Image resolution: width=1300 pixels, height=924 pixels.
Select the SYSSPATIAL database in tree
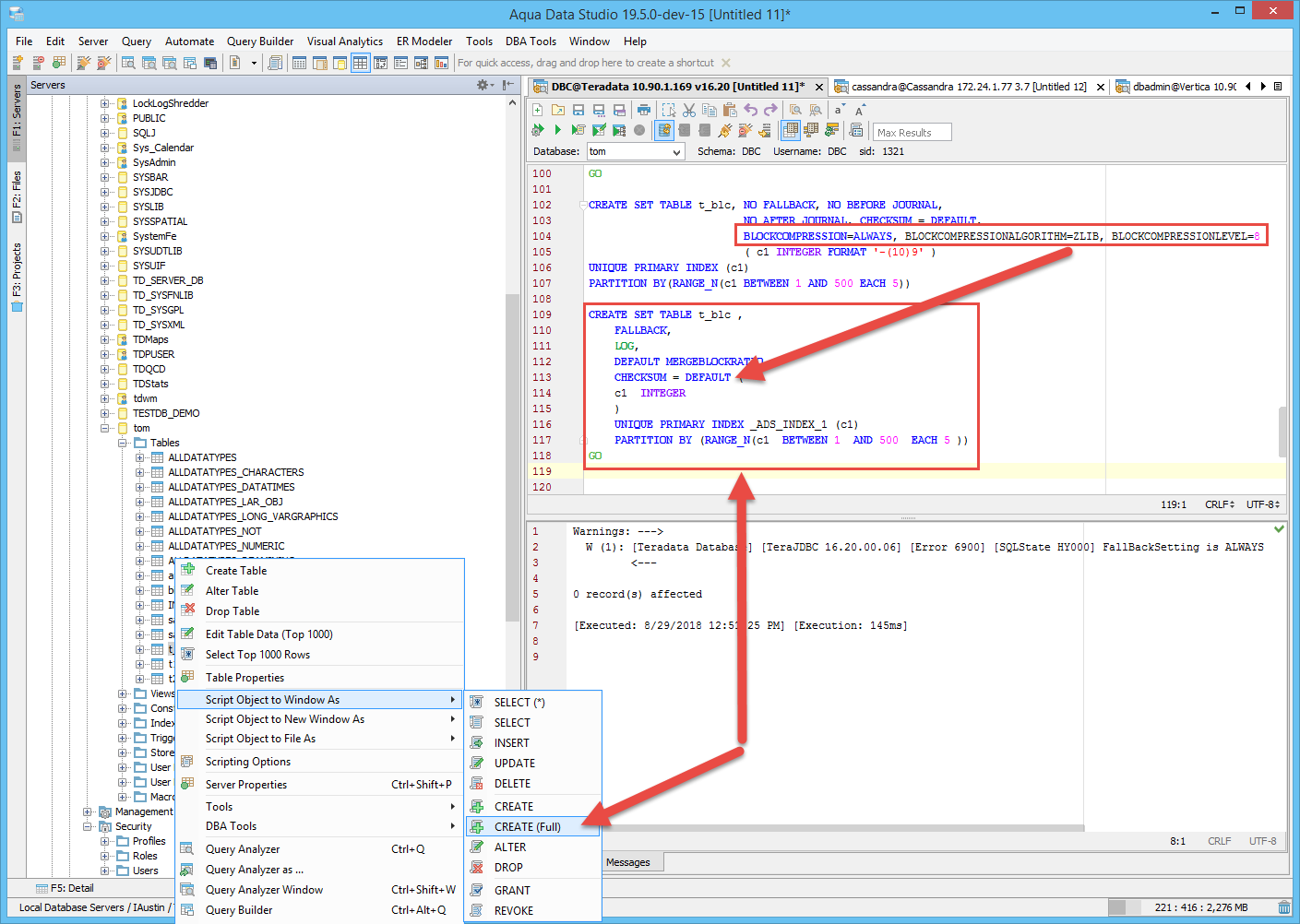(160, 221)
